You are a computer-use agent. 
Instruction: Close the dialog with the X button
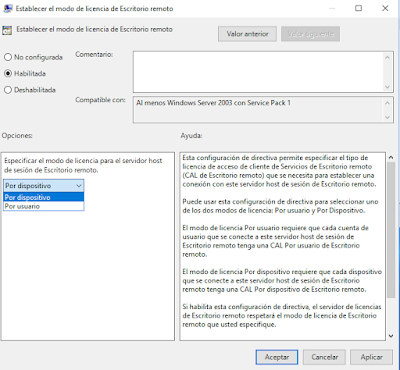tap(385, 8)
